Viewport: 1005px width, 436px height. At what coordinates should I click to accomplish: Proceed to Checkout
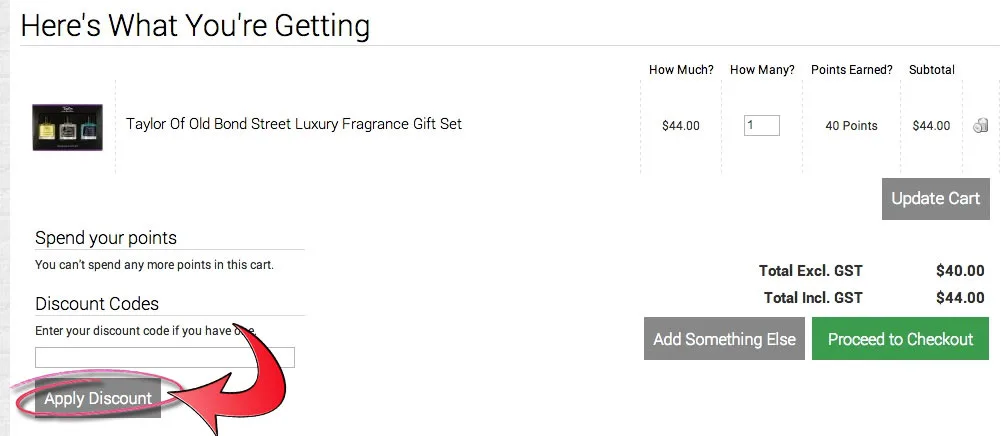pyautogui.click(x=900, y=339)
